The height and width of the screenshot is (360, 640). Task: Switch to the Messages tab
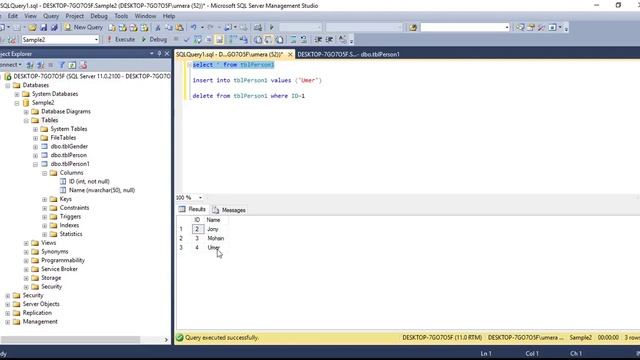(229, 210)
